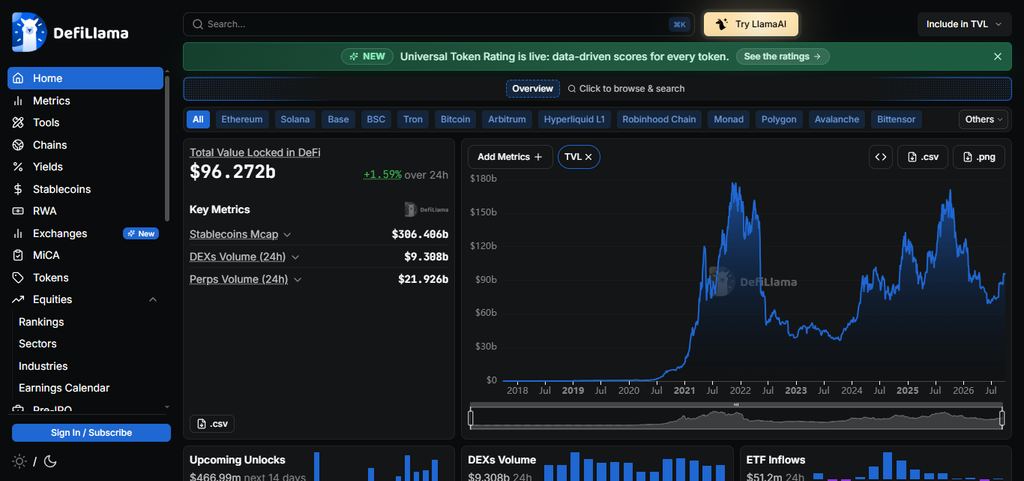Open Industries under Equities

(43, 366)
